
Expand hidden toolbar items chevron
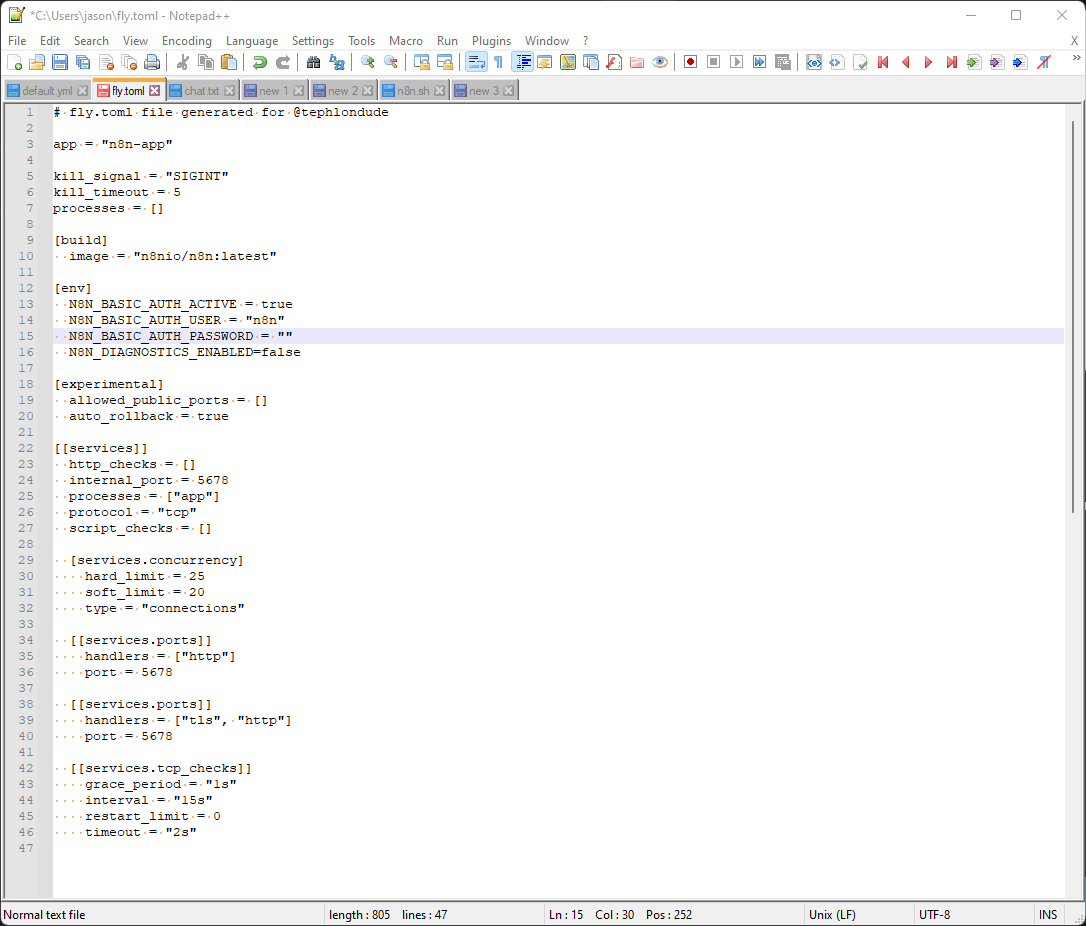(1074, 62)
